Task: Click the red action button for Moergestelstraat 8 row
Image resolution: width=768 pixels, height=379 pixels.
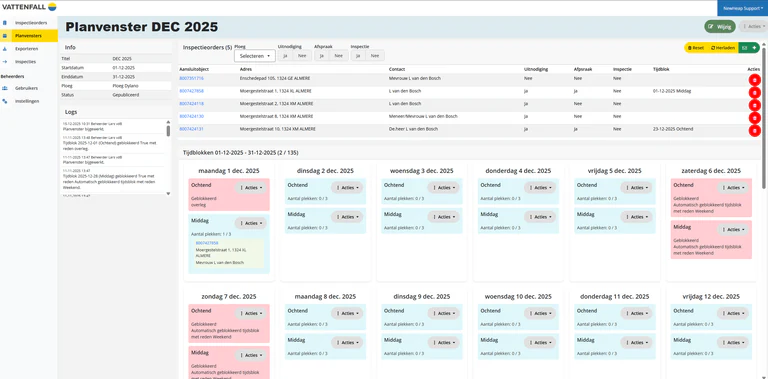Action: pos(755,118)
